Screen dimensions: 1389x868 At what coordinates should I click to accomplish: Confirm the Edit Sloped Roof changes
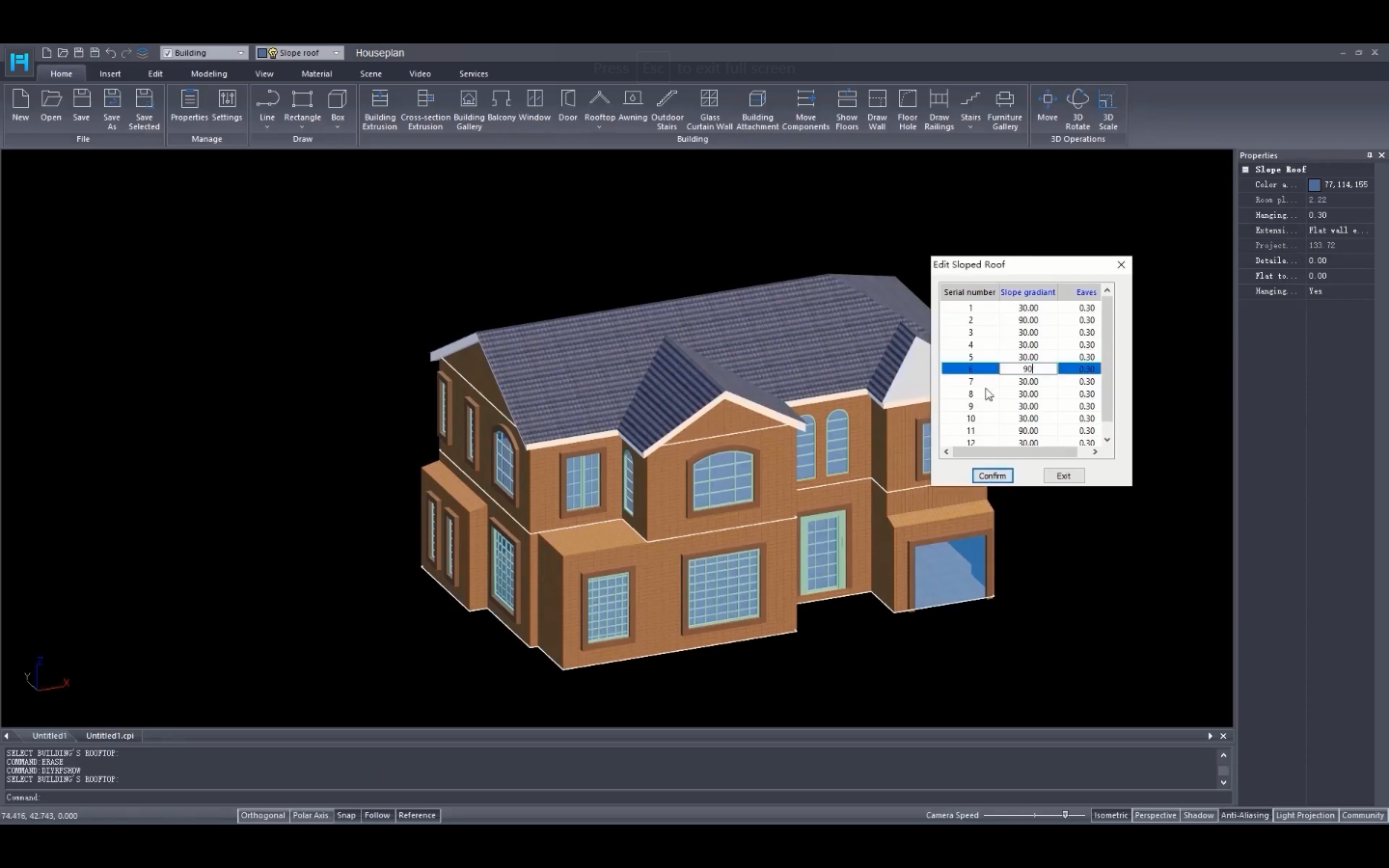[992, 475]
